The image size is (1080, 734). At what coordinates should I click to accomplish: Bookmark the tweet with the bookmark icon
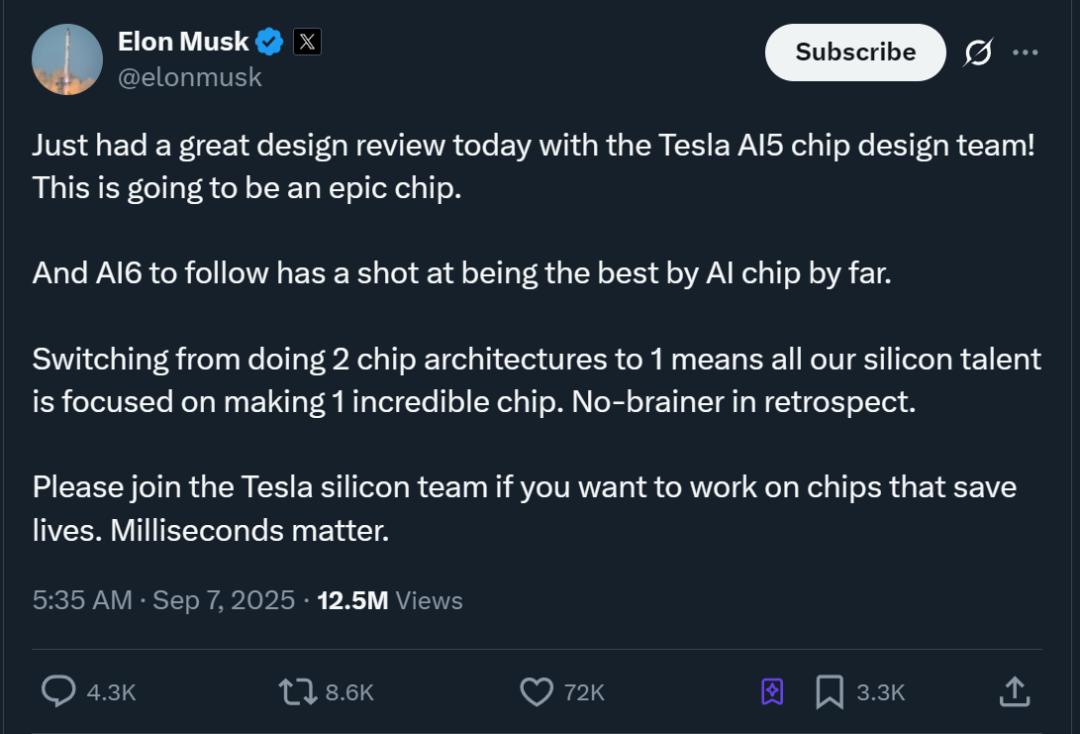click(x=829, y=691)
